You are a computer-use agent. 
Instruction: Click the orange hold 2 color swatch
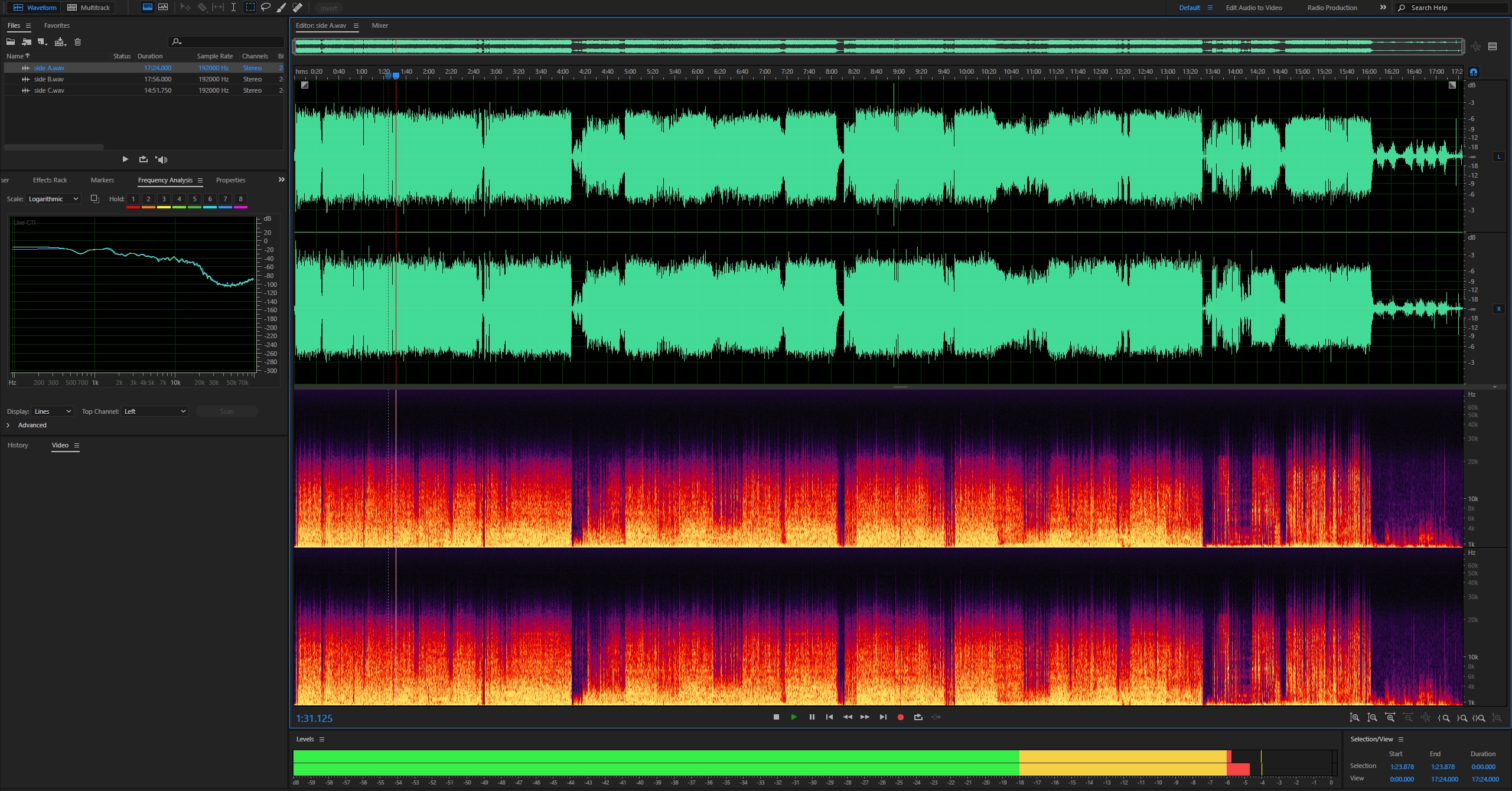(x=149, y=207)
